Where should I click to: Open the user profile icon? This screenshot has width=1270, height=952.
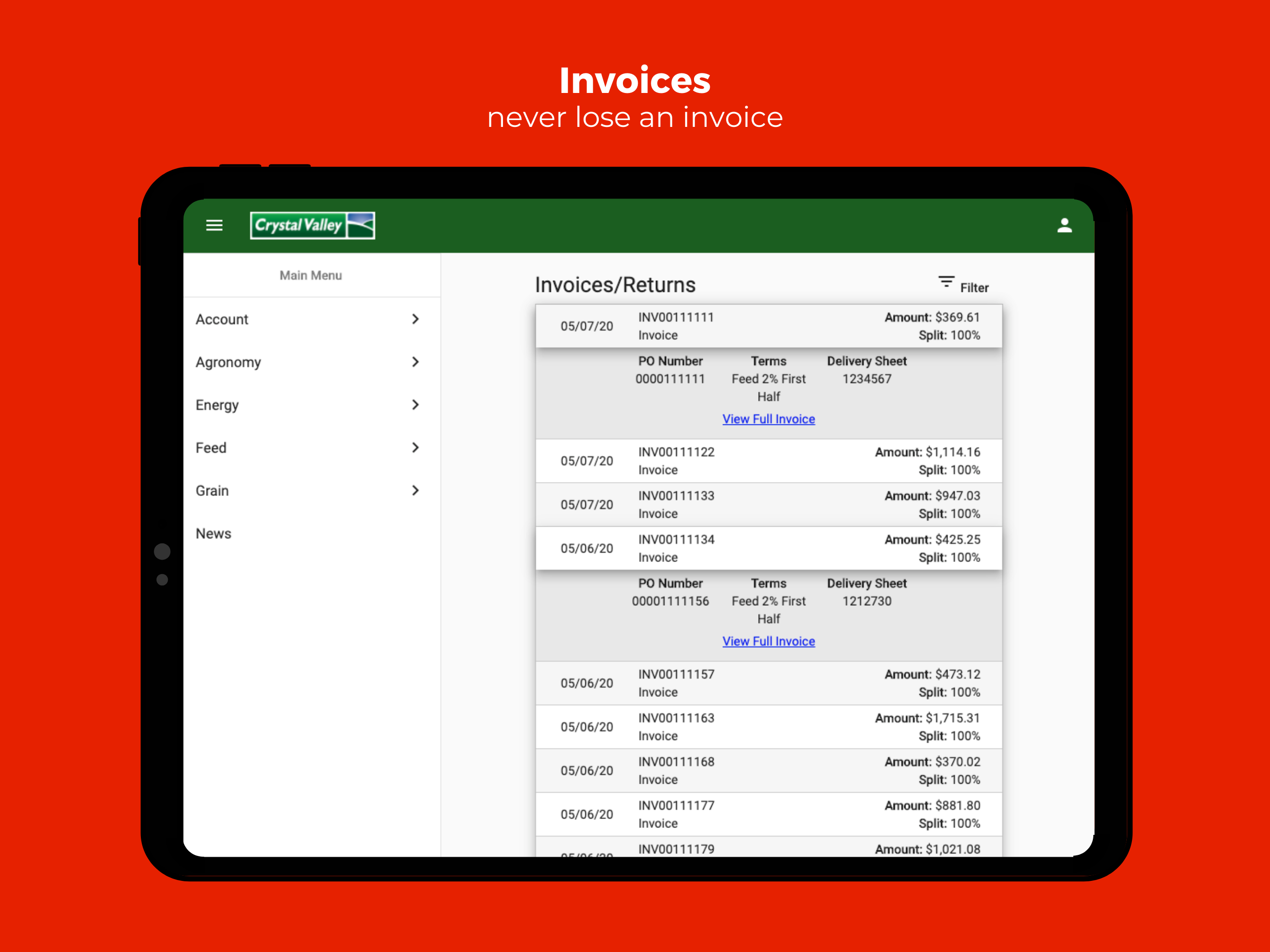coord(1065,225)
